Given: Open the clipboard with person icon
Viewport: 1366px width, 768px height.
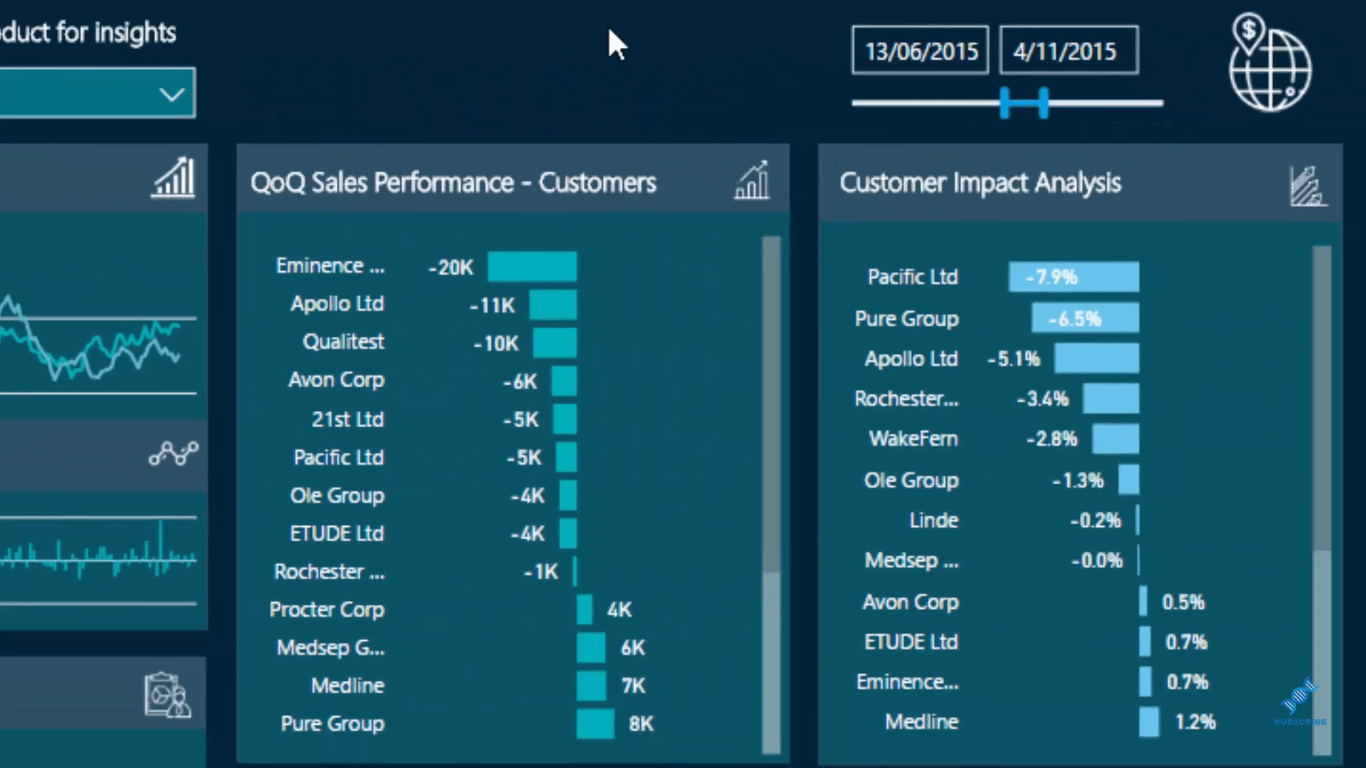Looking at the screenshot, I should [x=167, y=695].
